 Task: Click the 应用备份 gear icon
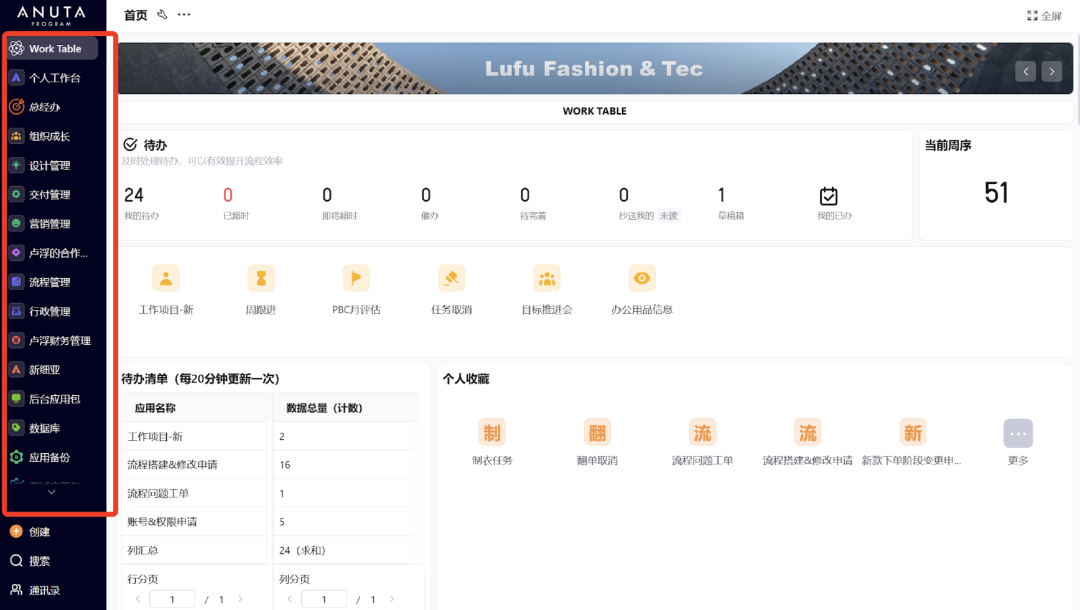click(17, 457)
